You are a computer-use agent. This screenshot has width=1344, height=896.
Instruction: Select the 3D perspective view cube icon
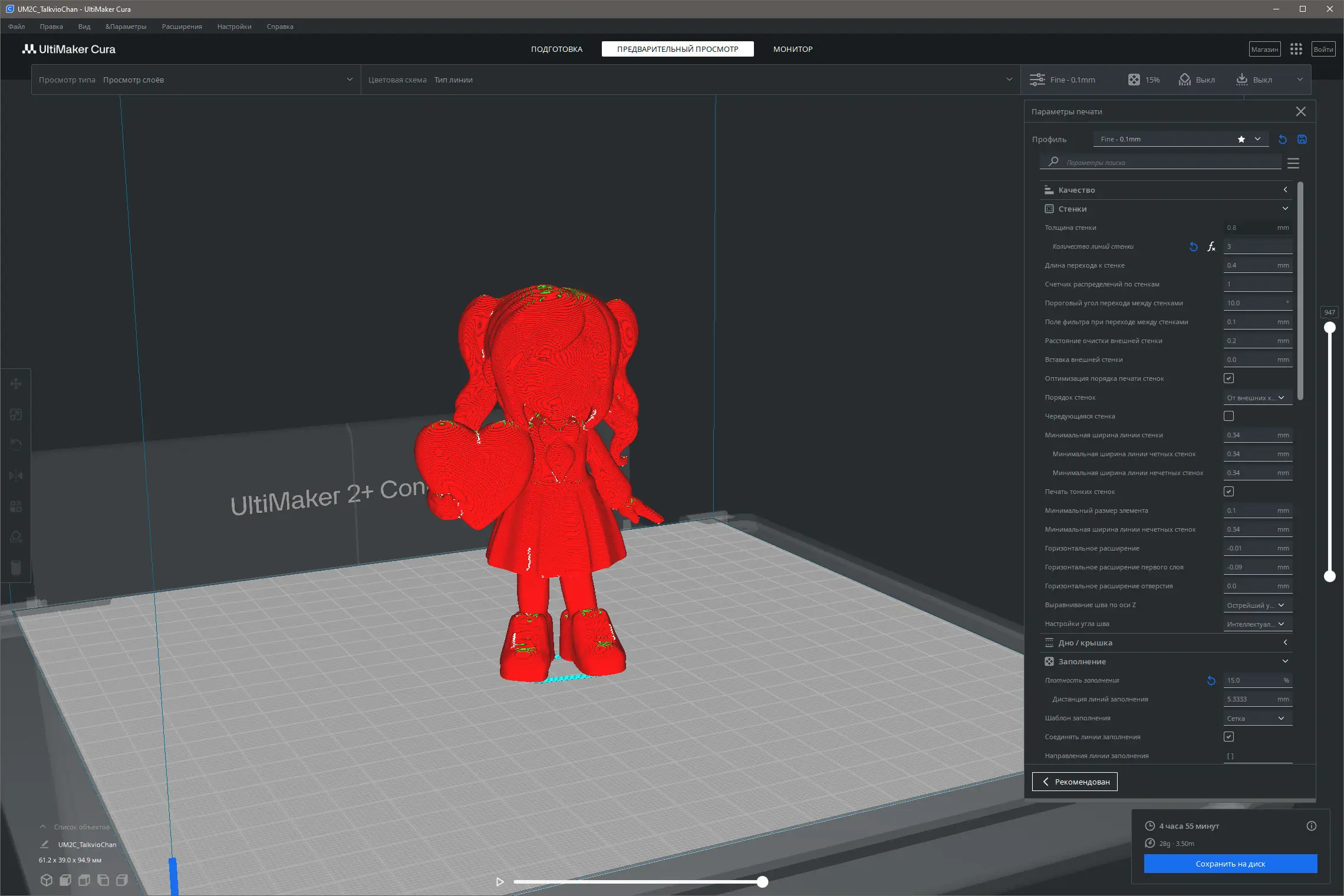click(47, 880)
